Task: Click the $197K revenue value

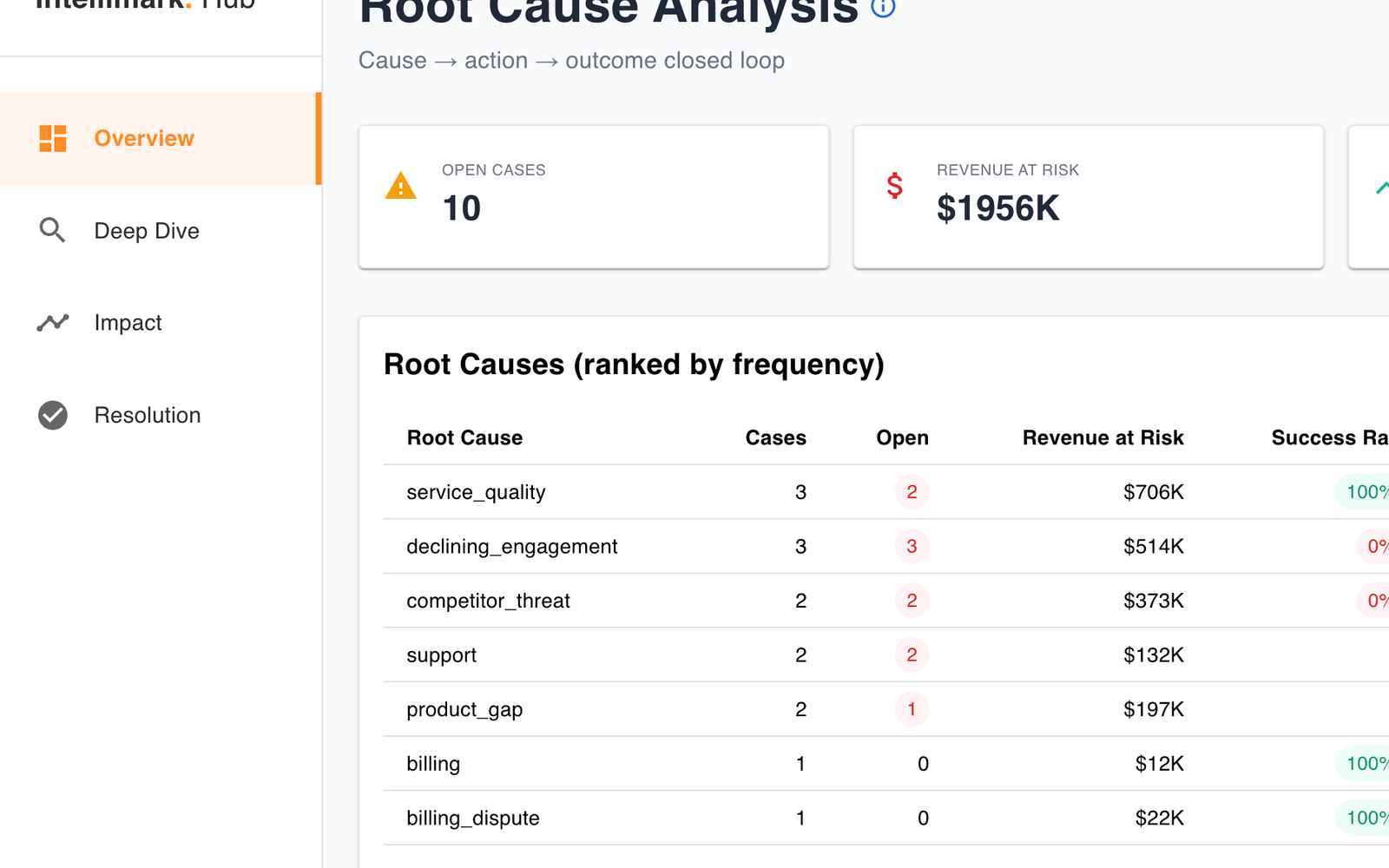Action: (1154, 709)
